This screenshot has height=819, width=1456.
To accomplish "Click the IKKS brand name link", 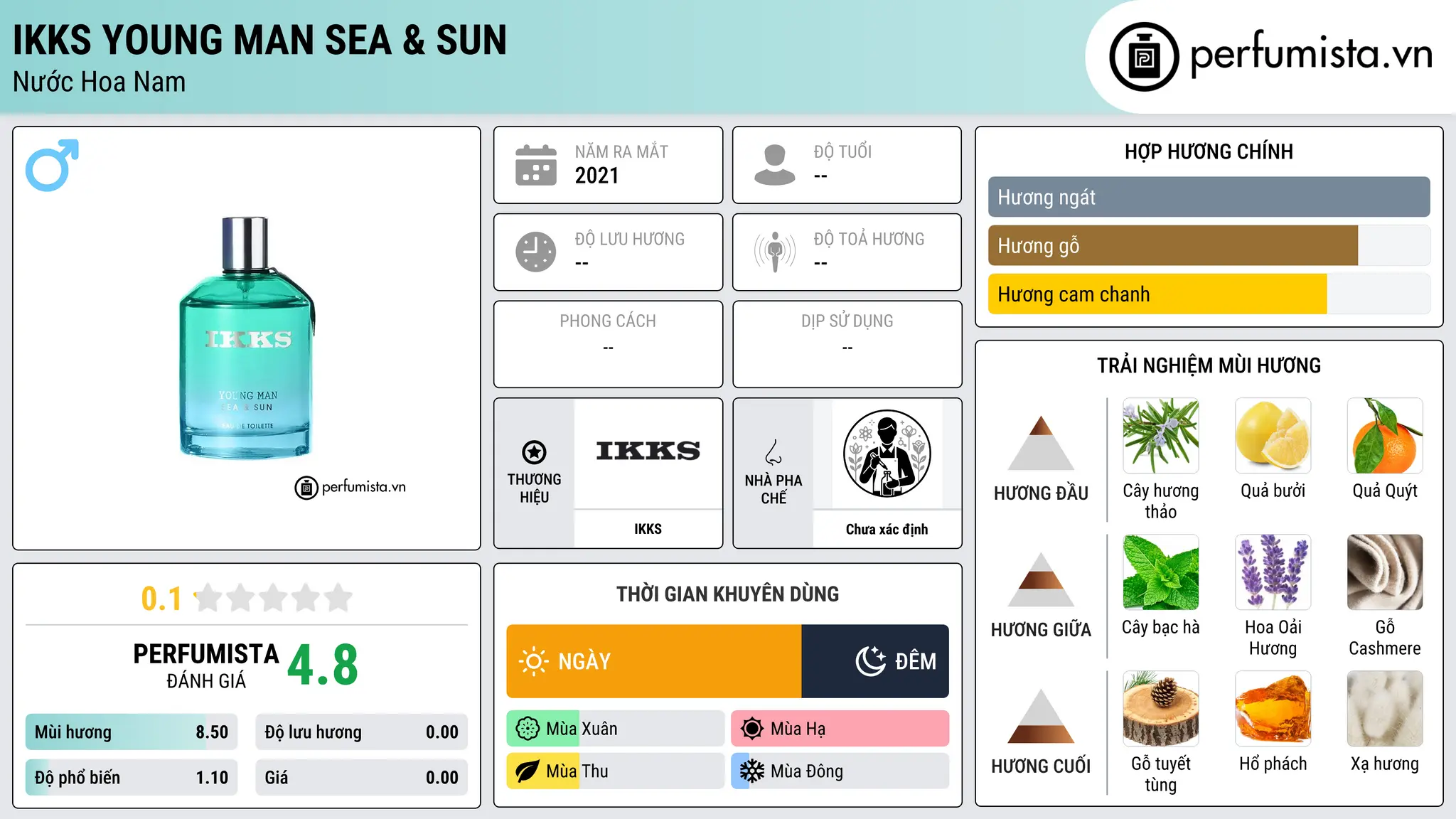I will [648, 529].
